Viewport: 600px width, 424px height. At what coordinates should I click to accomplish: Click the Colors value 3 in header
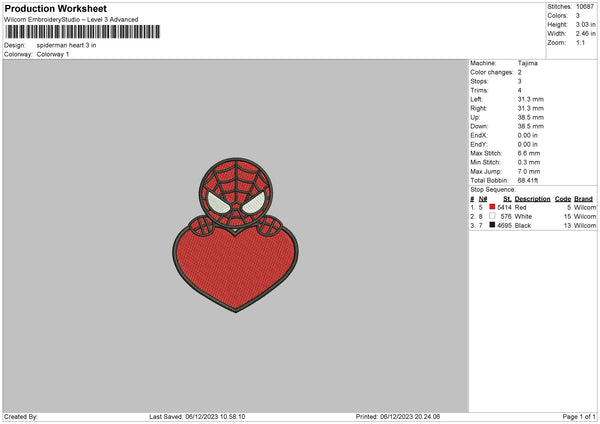coord(578,16)
